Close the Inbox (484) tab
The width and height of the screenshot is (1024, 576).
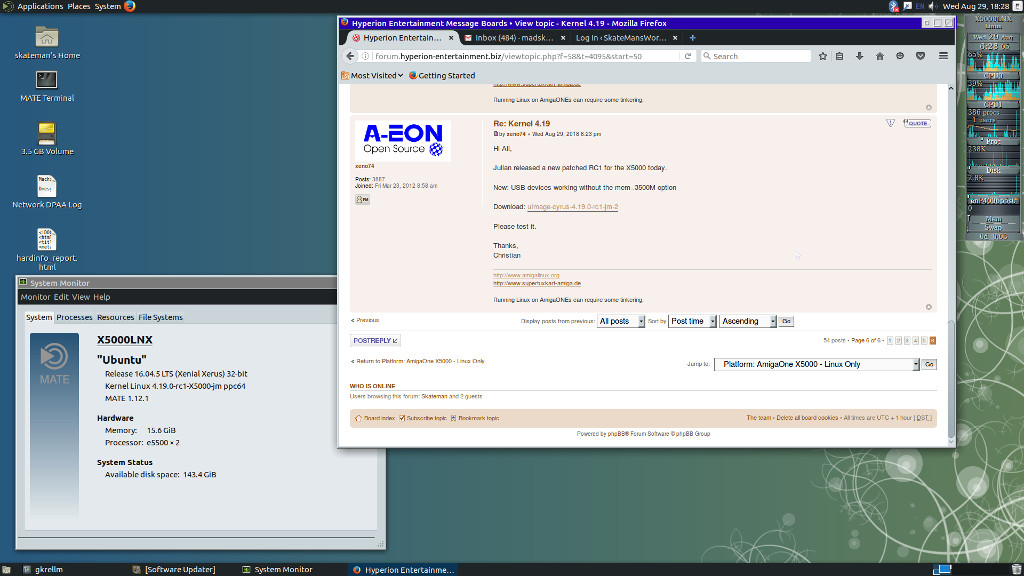[x=563, y=38]
